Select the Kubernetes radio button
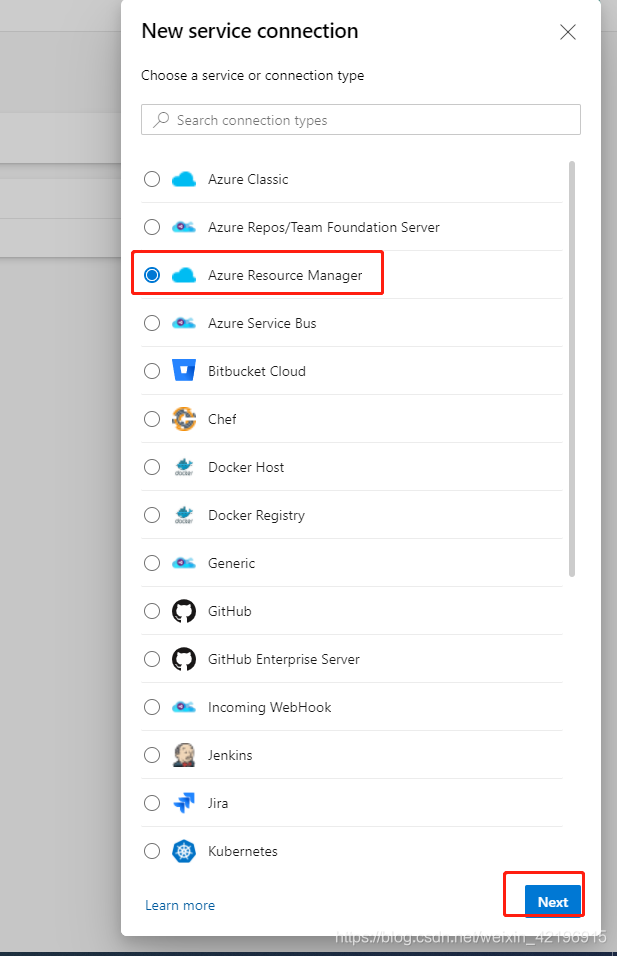617x956 pixels. point(152,851)
